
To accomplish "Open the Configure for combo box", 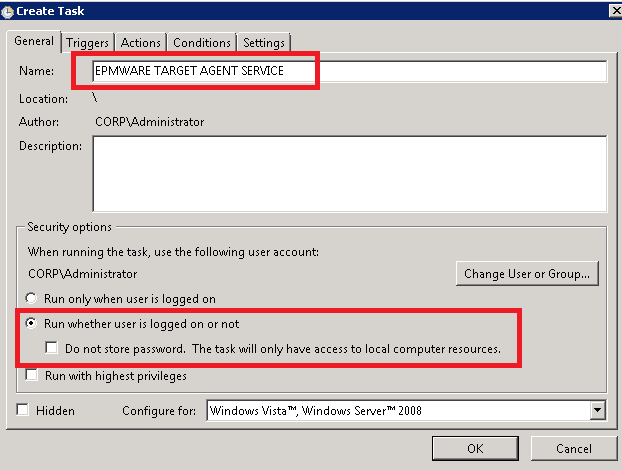I will click(398, 410).
